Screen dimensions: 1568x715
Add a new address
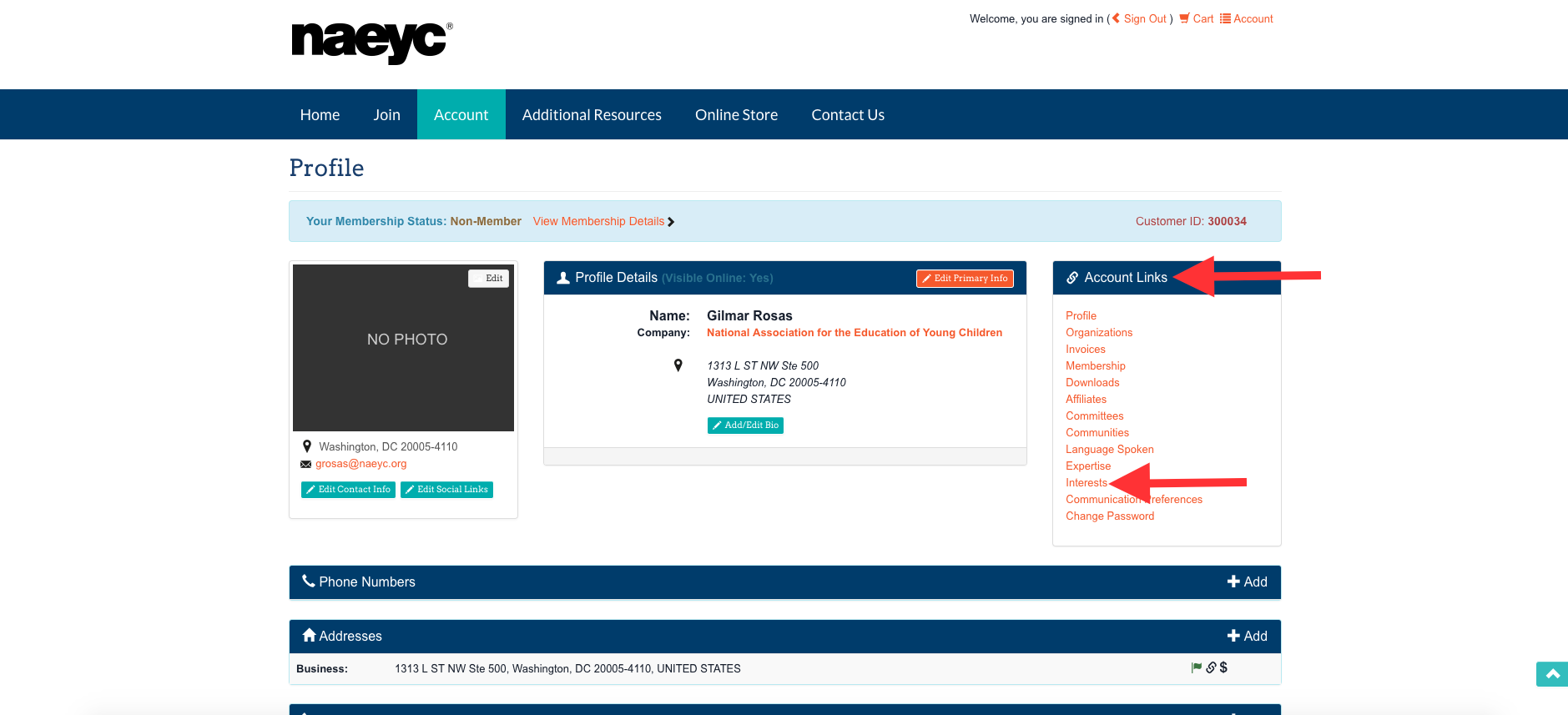(1247, 636)
